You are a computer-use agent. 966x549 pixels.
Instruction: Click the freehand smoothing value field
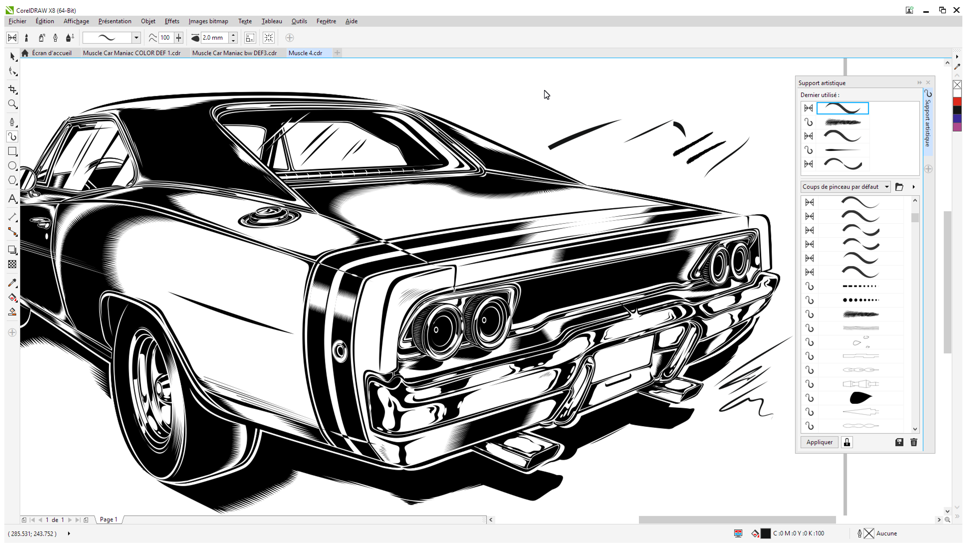[166, 38]
